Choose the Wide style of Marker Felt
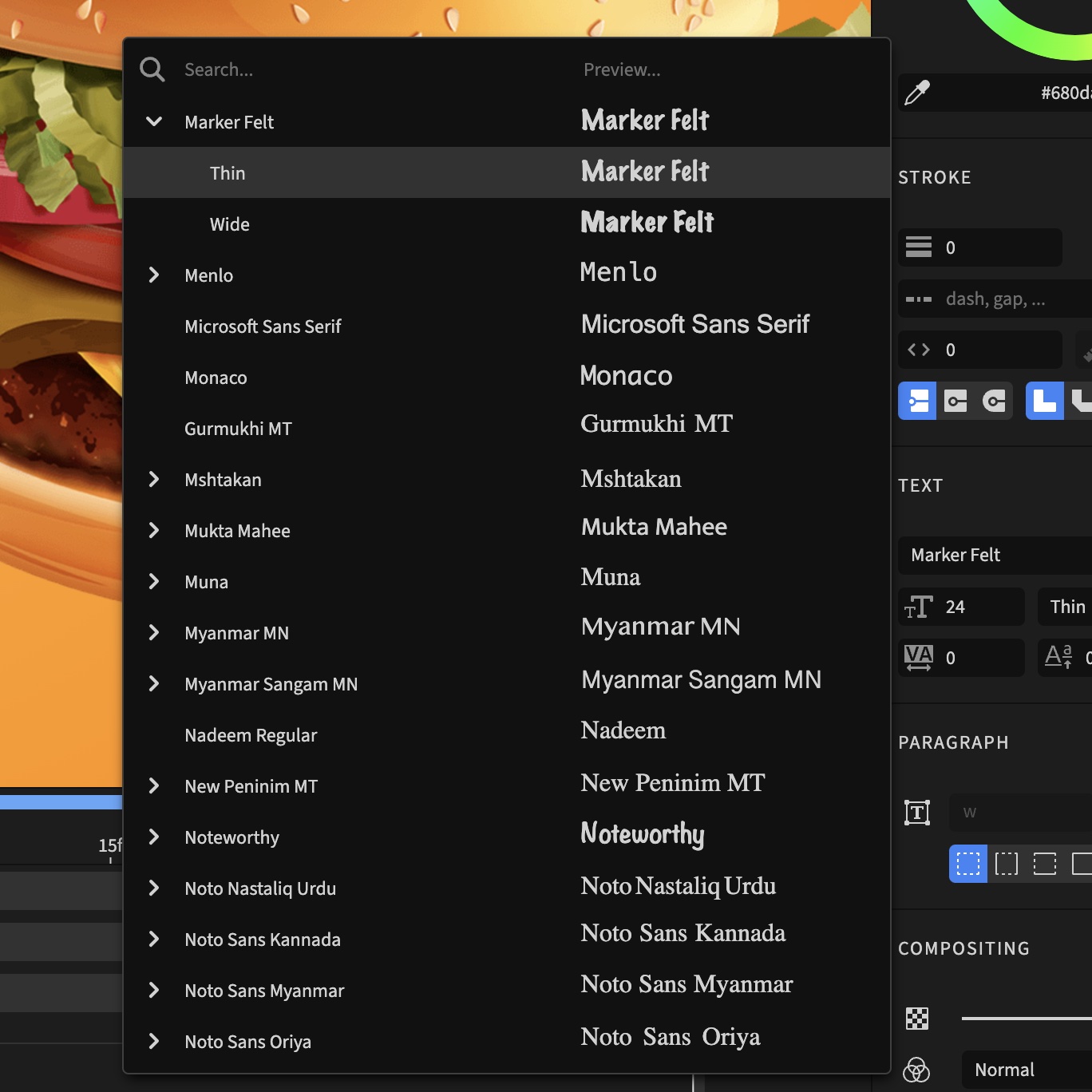Screen dimensions: 1092x1092 click(x=507, y=224)
